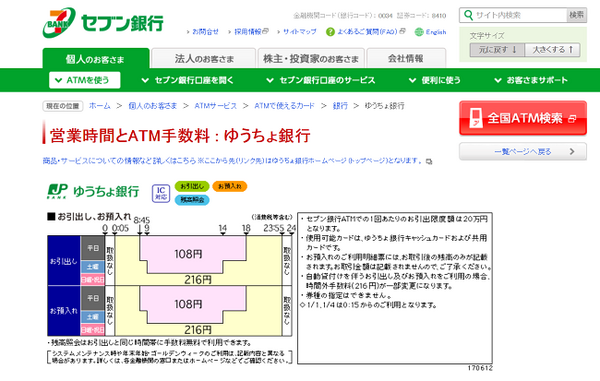The height and width of the screenshot is (381, 600).
Task: Open the 全国ATM検索 button
Action: [523, 118]
